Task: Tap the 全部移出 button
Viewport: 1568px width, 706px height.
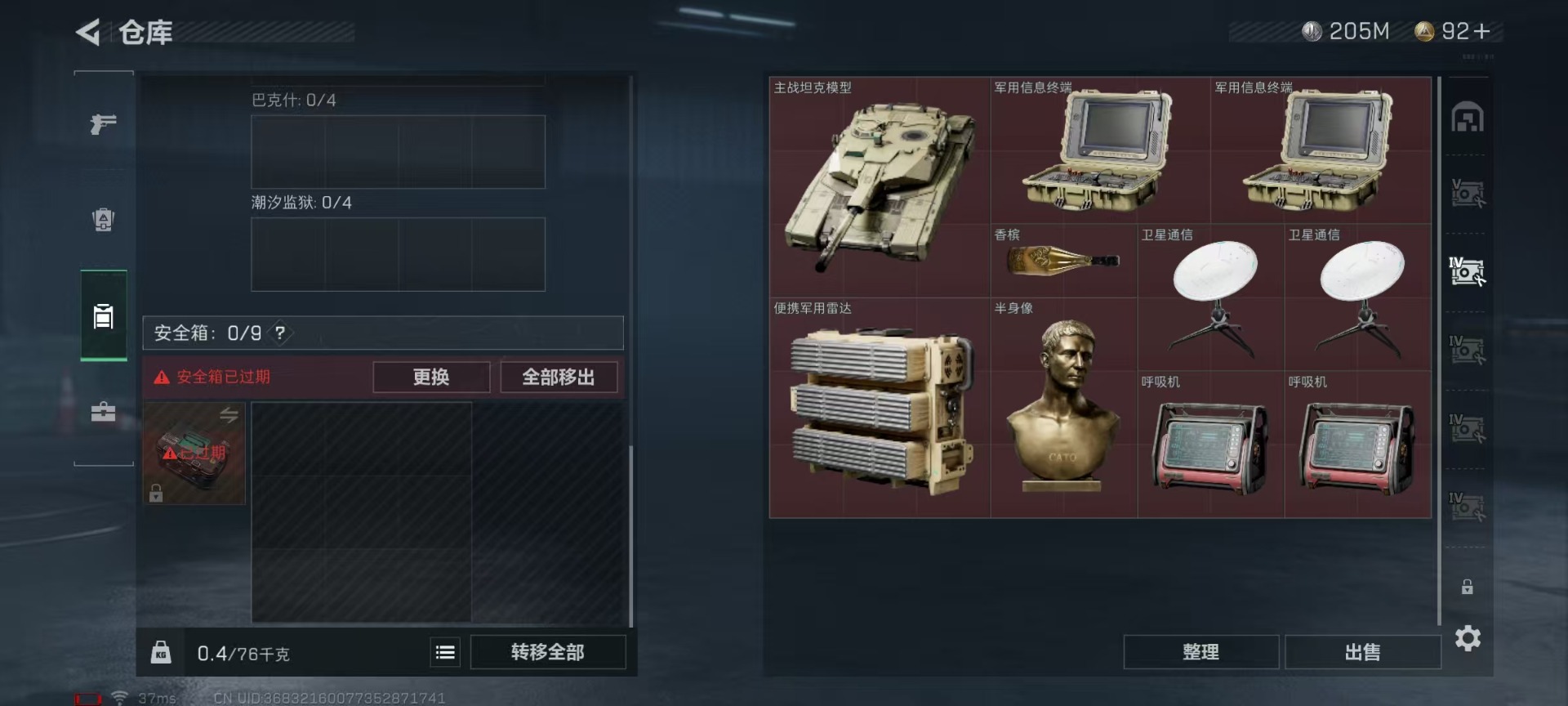Action: 559,377
